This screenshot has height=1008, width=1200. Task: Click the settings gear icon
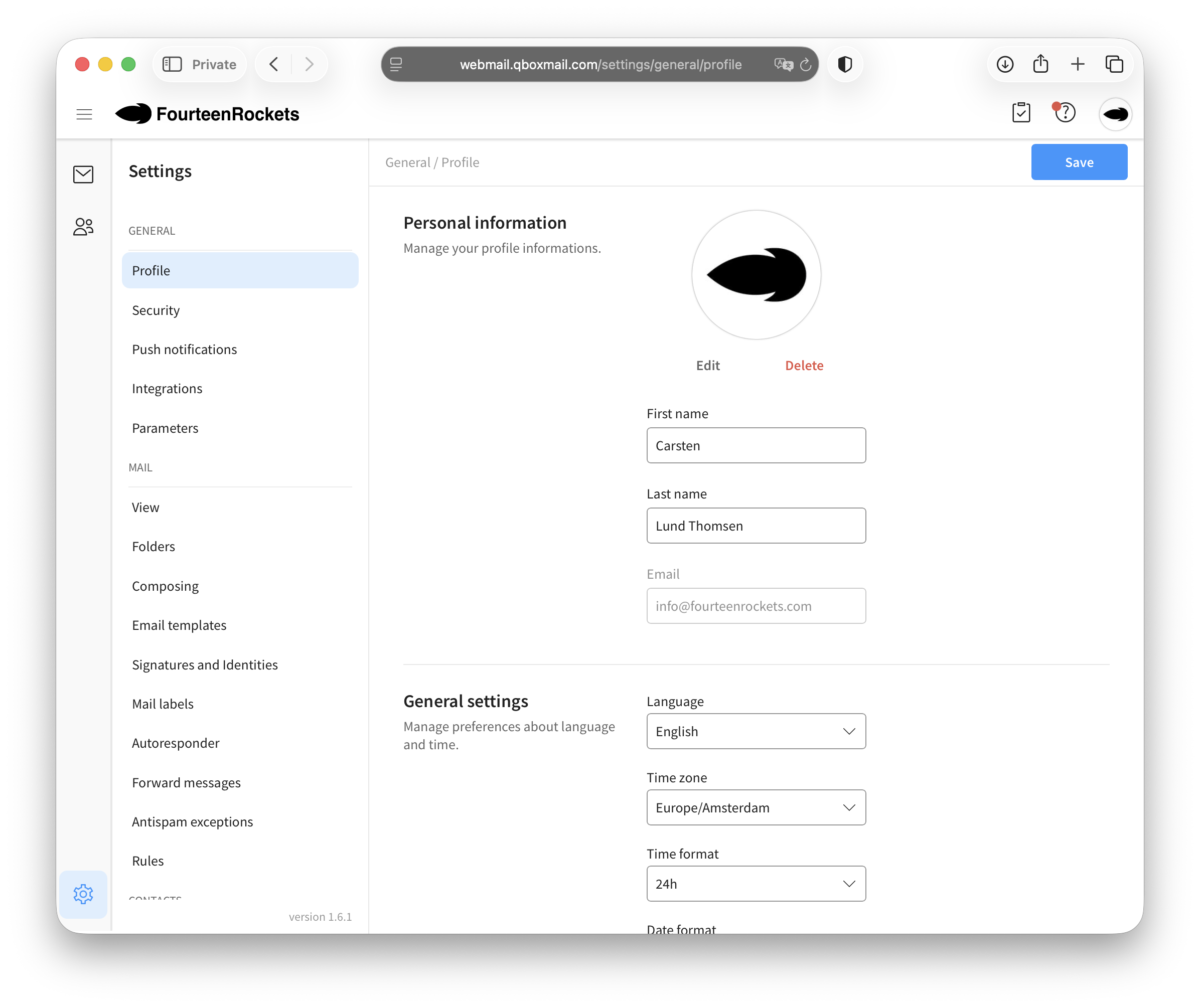83,894
